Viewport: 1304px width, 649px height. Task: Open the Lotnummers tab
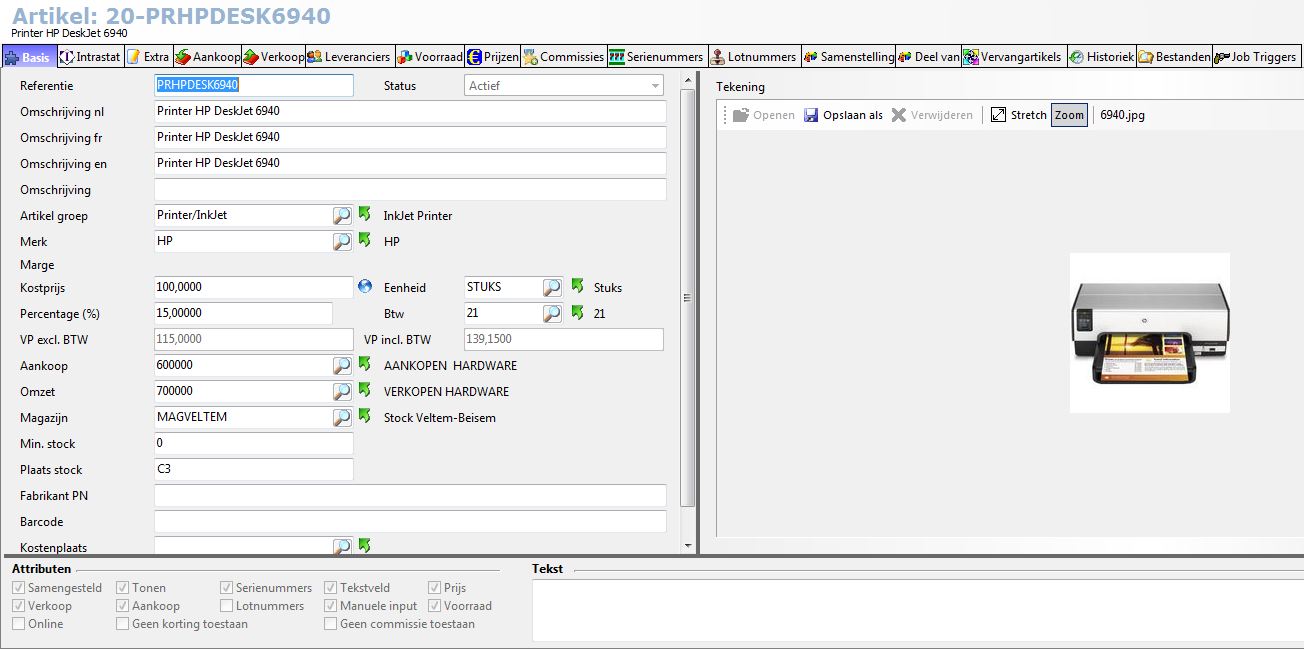pos(754,57)
